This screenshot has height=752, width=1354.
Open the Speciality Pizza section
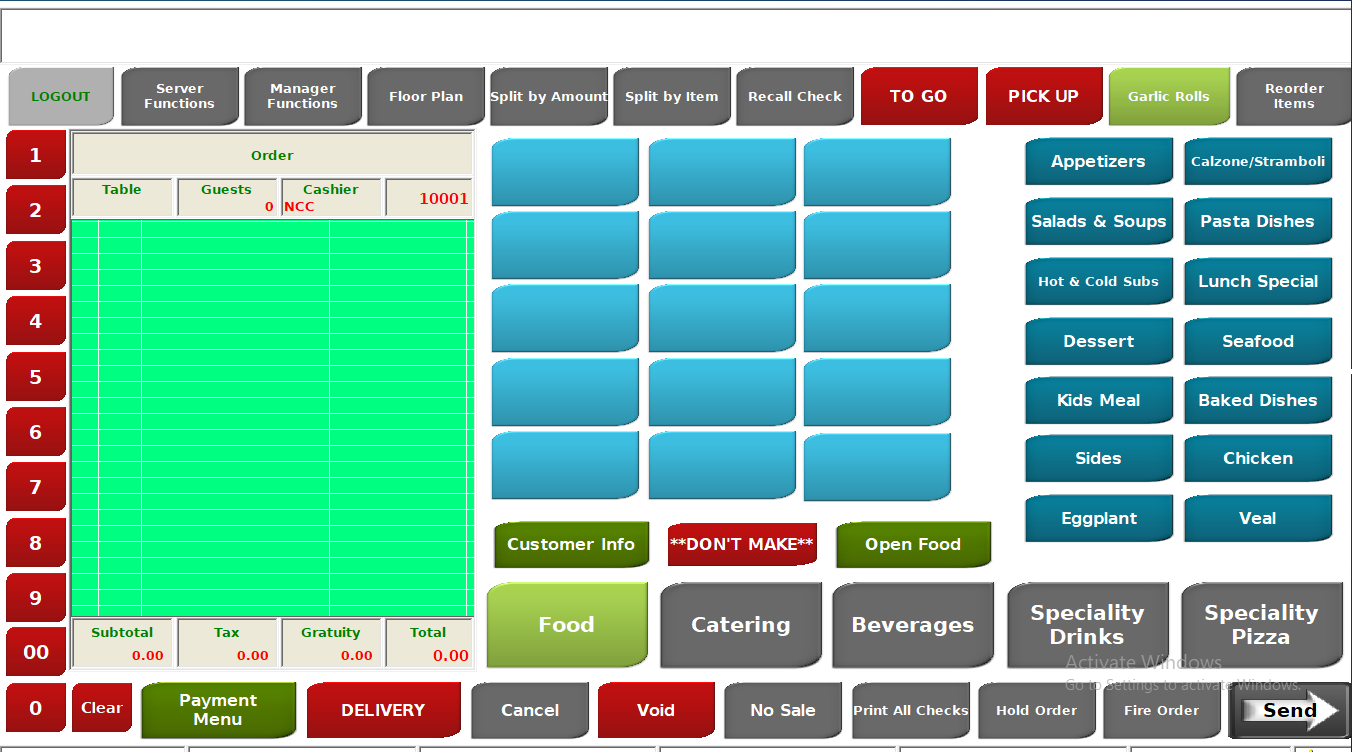click(1261, 624)
